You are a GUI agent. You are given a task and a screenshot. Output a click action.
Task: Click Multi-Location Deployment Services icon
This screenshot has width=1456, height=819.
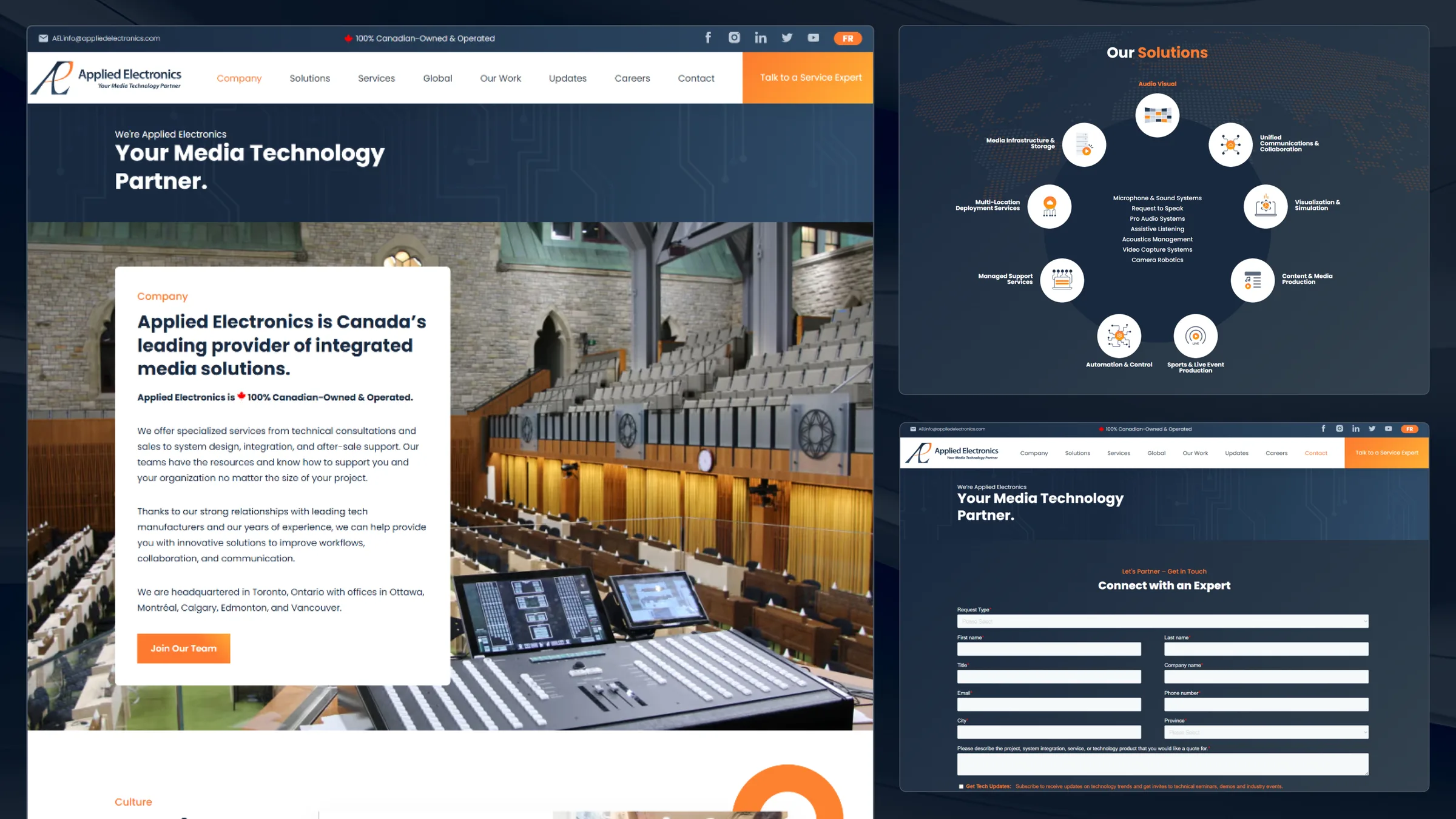pos(1049,206)
